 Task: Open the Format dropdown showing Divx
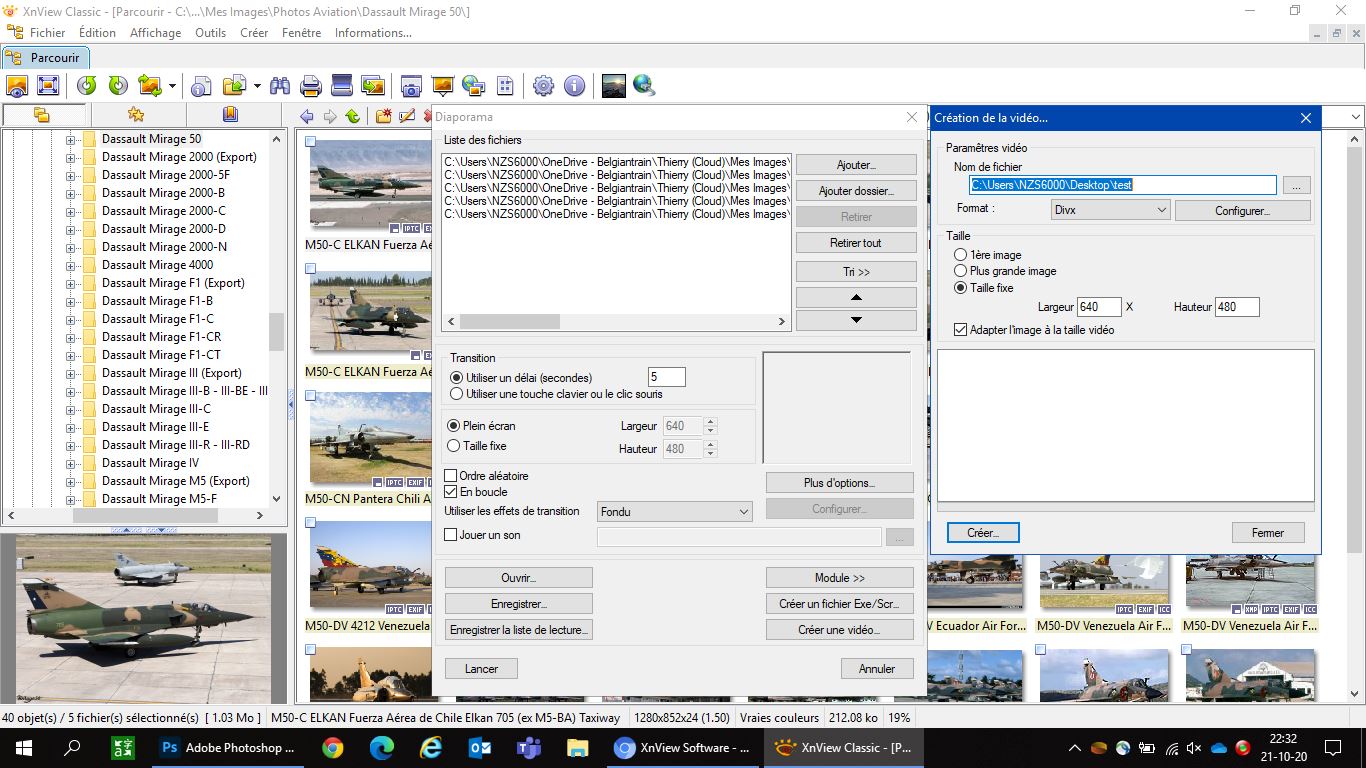pos(1110,210)
